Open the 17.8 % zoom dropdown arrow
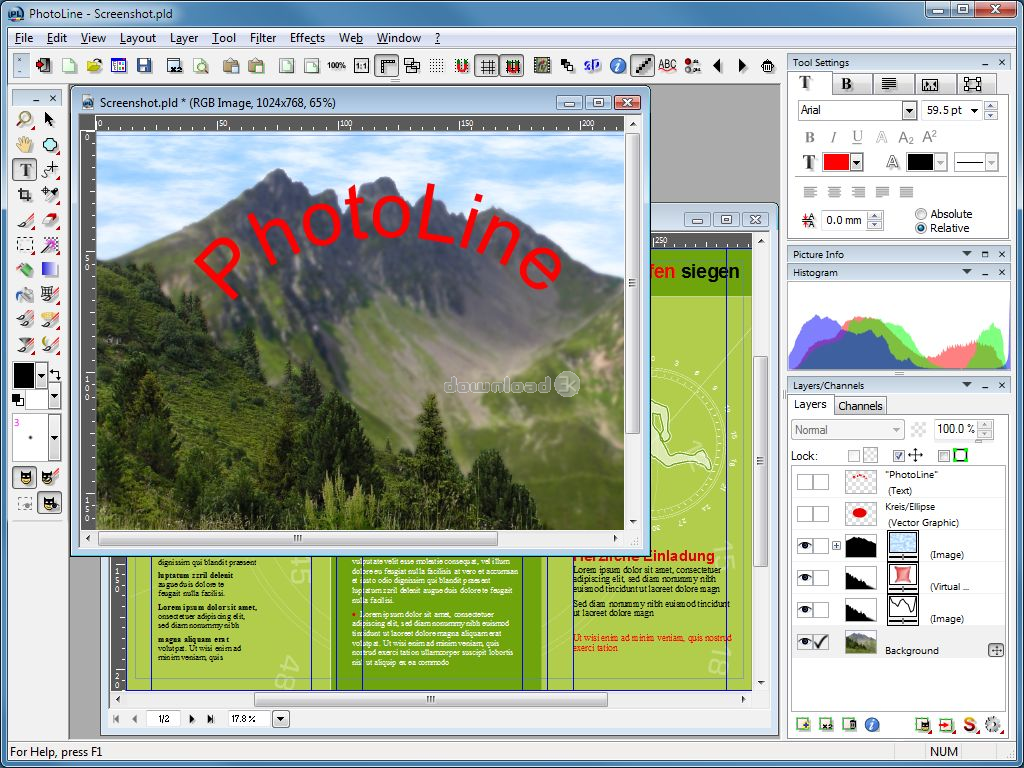Image resolution: width=1024 pixels, height=768 pixels. (280, 719)
